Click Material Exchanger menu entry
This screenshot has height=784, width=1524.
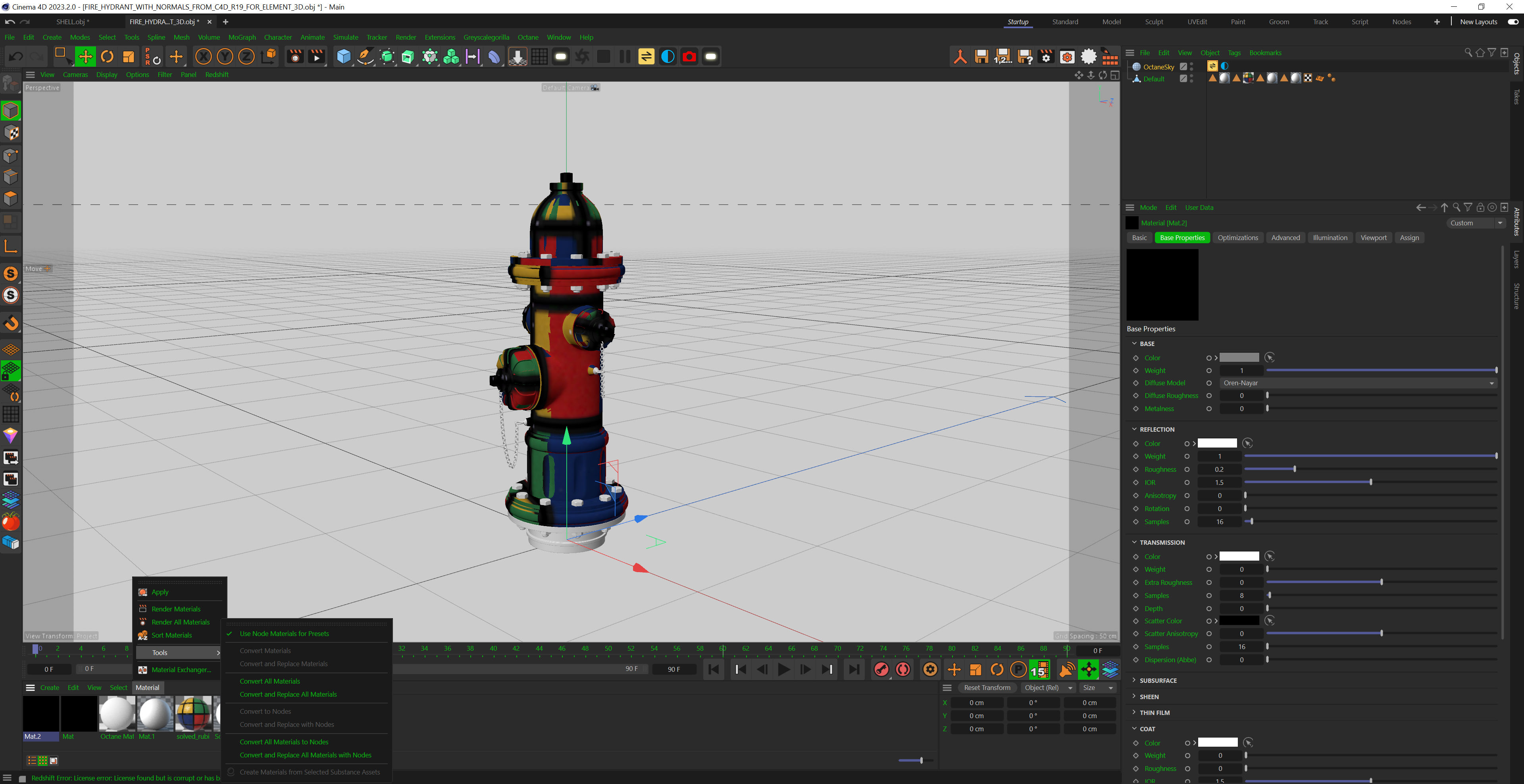(181, 670)
